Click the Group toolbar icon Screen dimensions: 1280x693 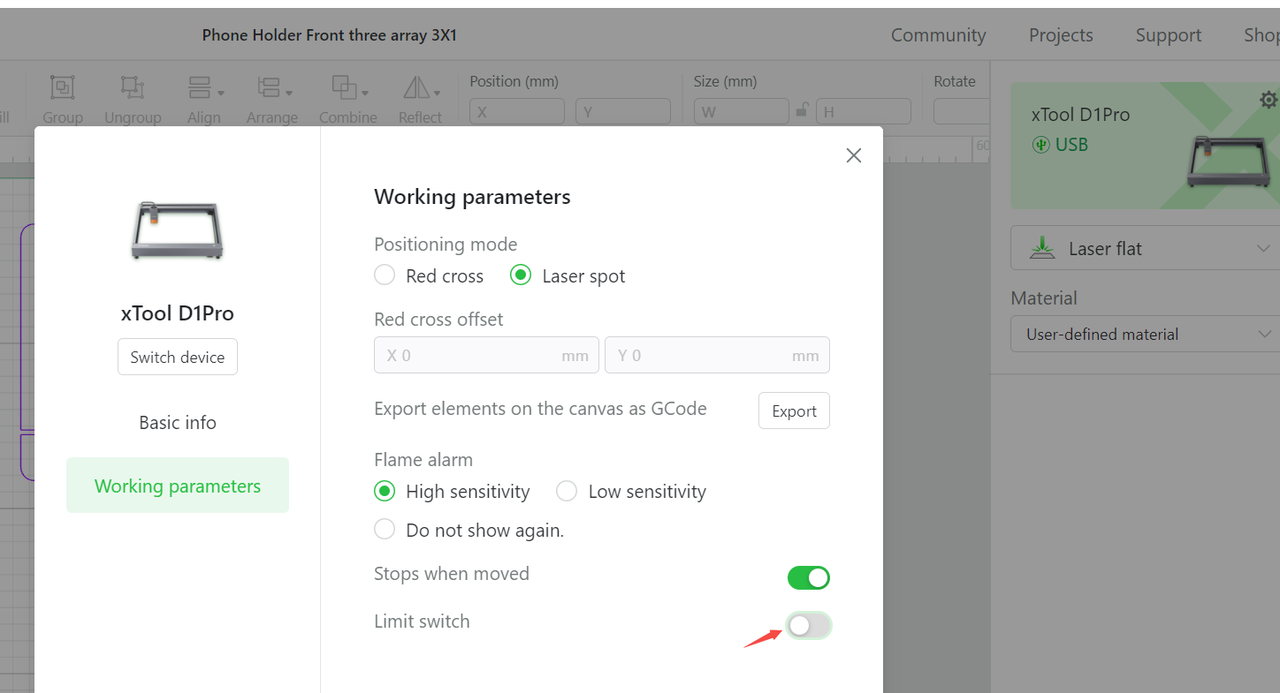pos(62,89)
